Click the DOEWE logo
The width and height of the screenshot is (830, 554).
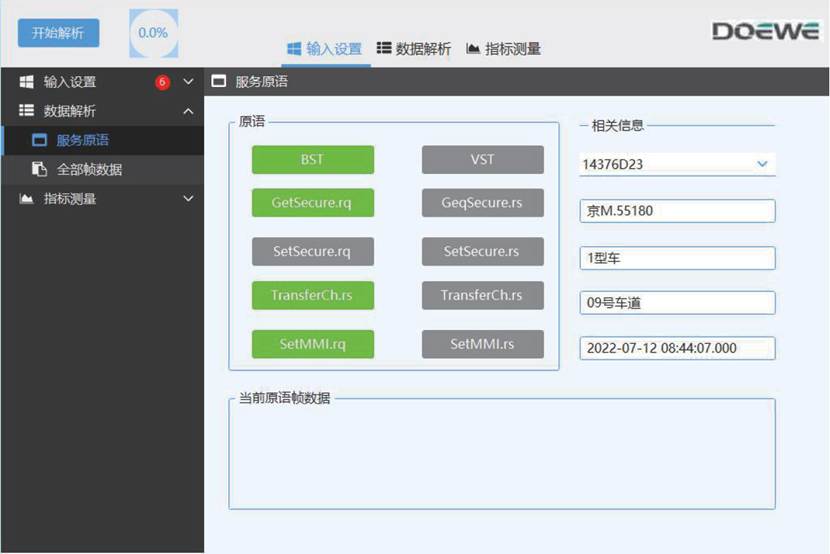(765, 31)
